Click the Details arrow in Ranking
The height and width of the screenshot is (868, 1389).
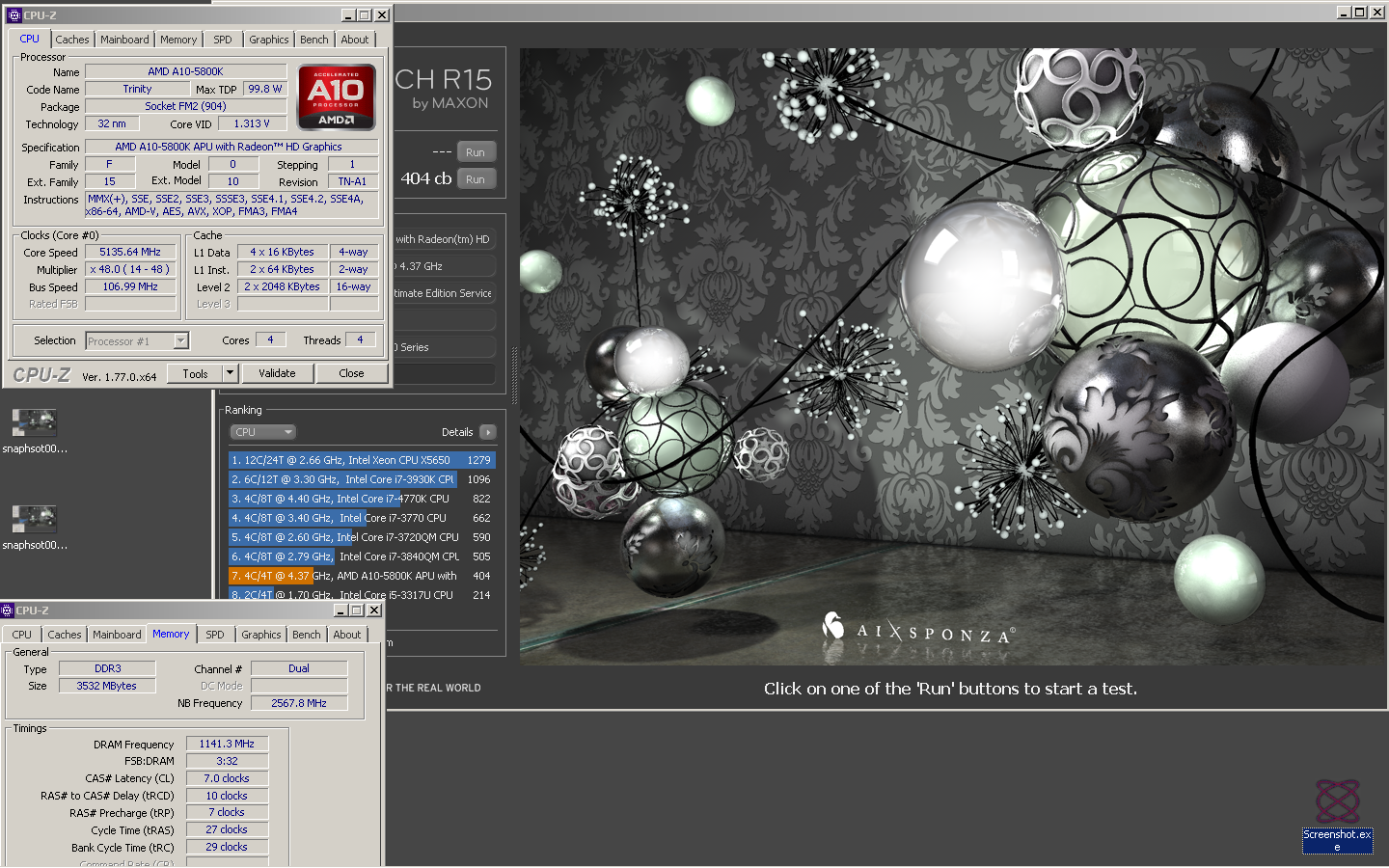click(x=488, y=432)
